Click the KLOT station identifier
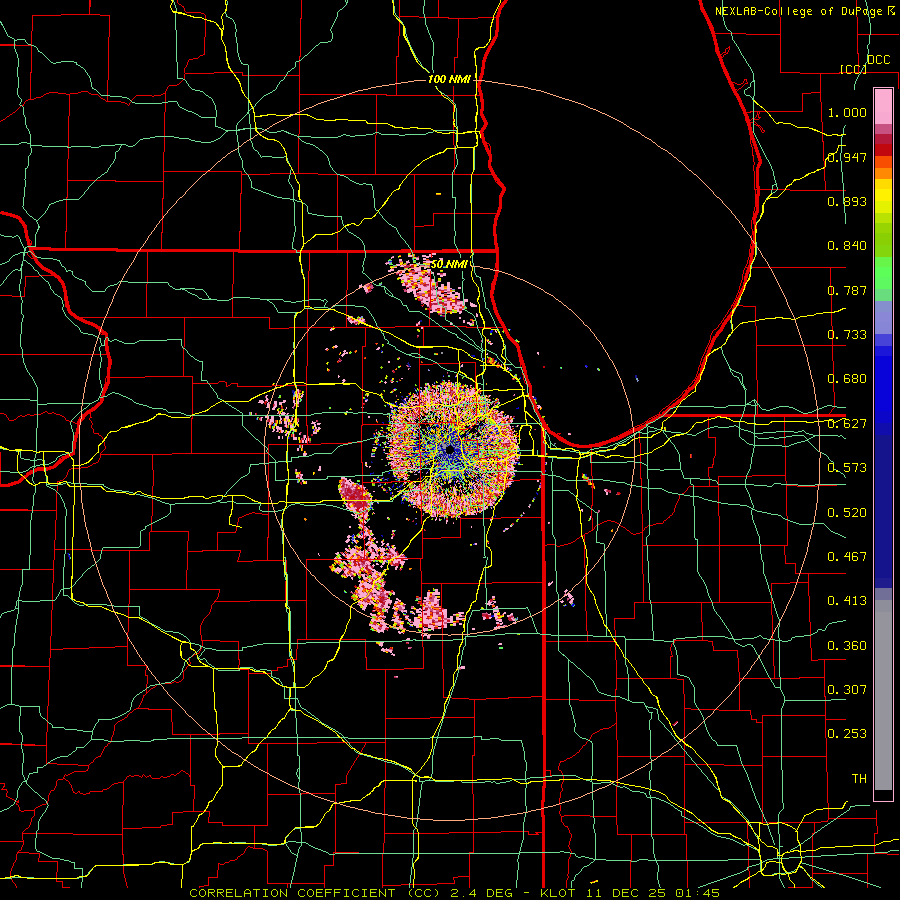The width and height of the screenshot is (900, 900). (557, 893)
